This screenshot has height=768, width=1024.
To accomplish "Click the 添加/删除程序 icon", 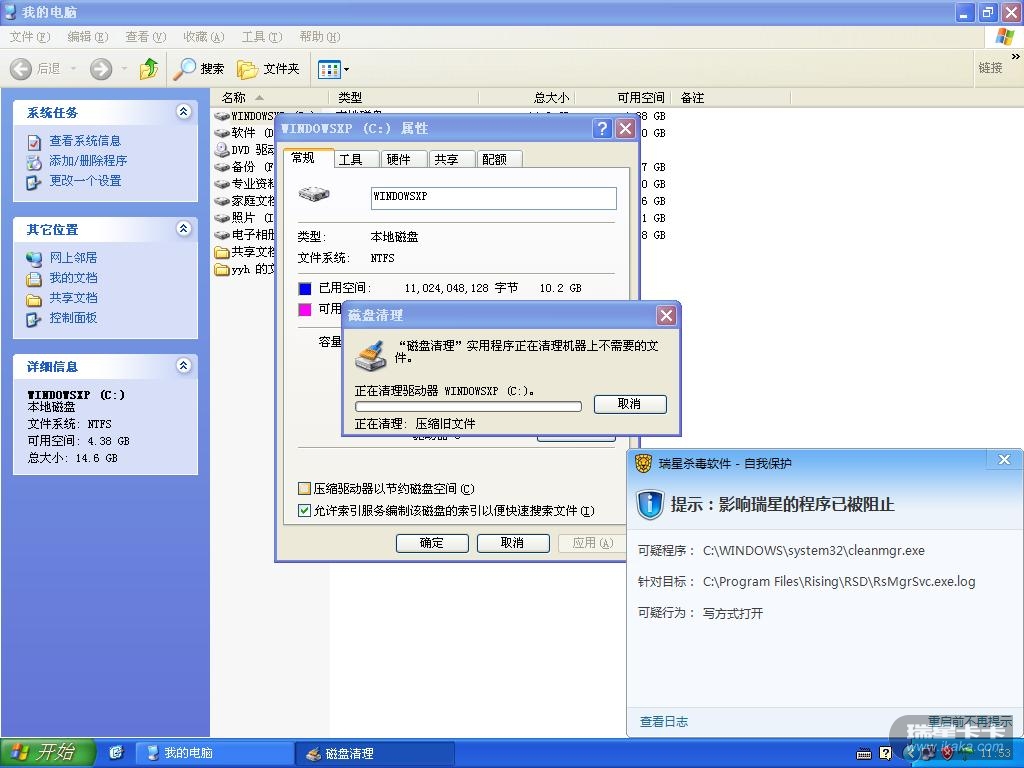I will click(x=34, y=162).
